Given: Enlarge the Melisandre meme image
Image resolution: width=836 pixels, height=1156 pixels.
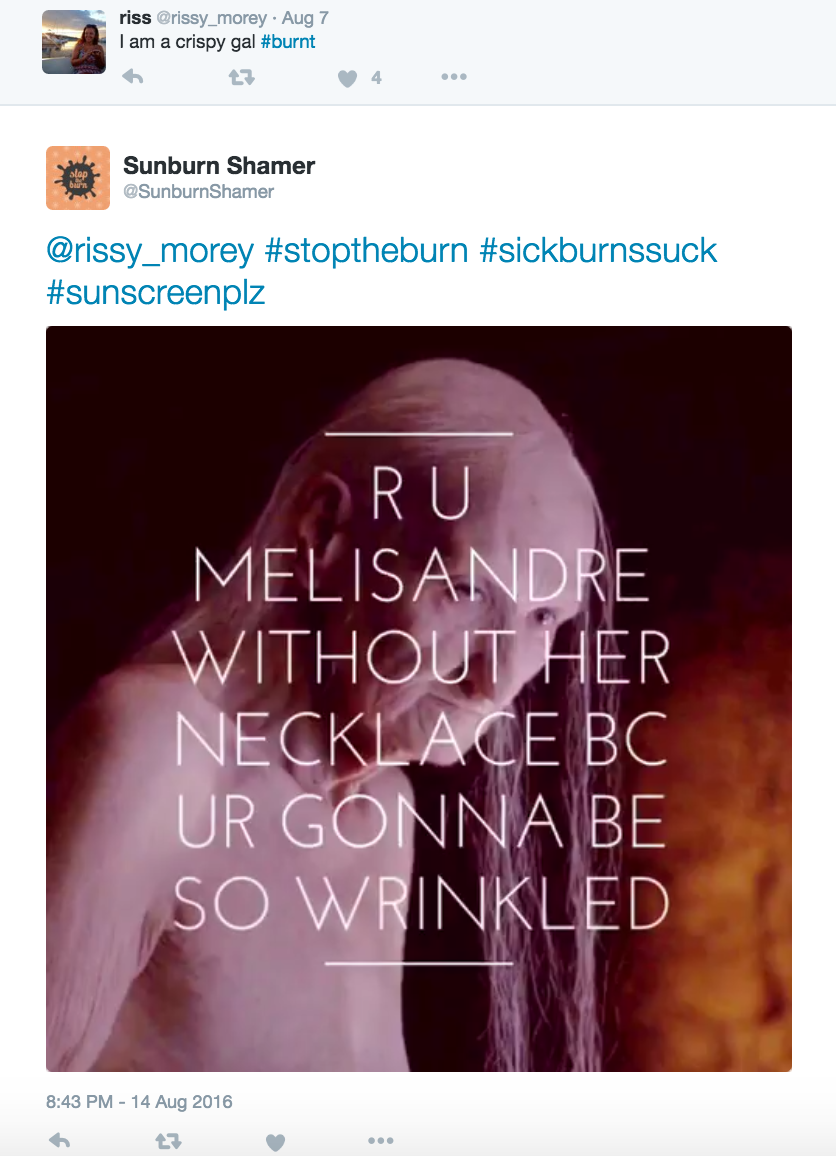Looking at the screenshot, I should pyautogui.click(x=419, y=699).
